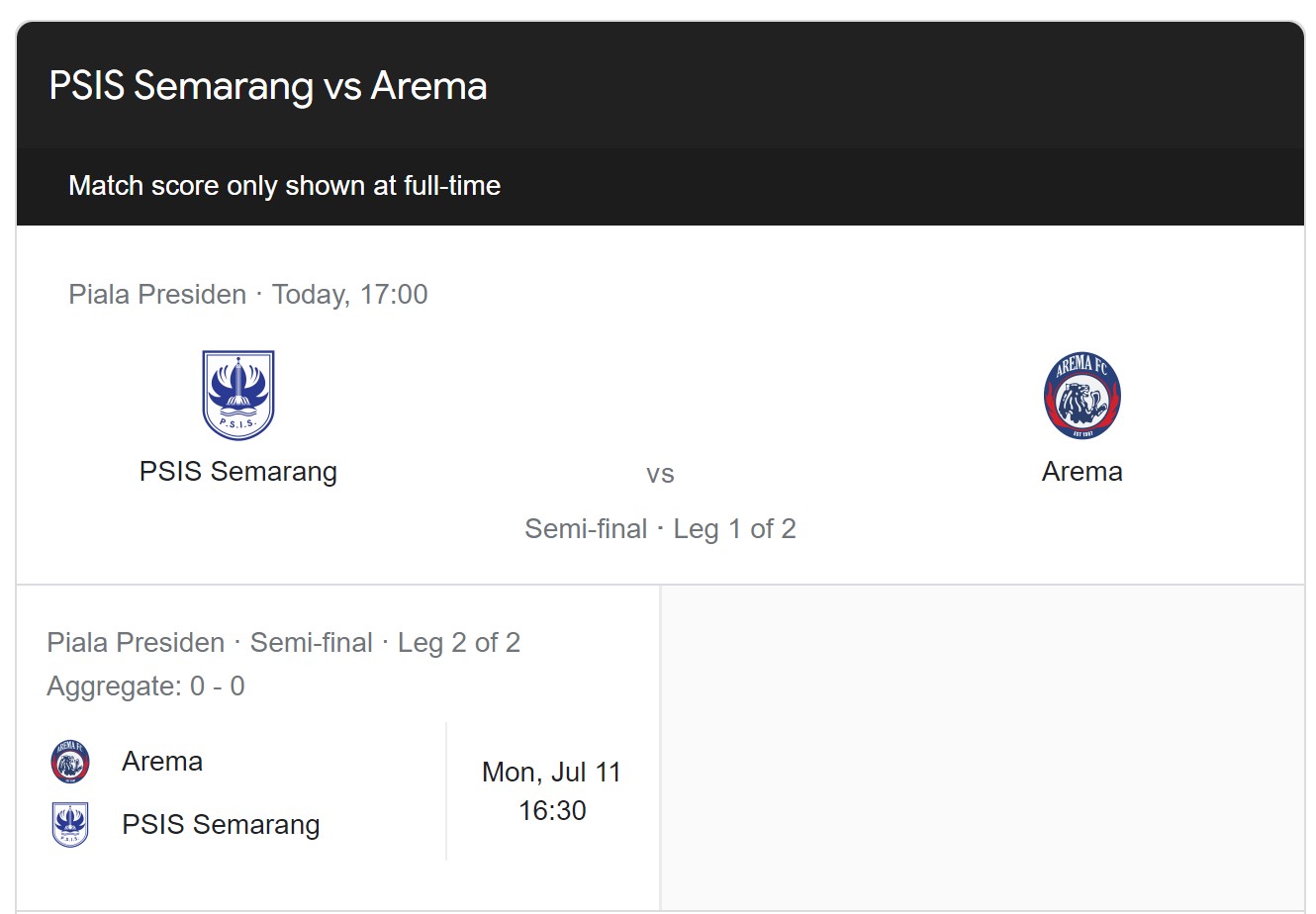Viewport: 1316px width, 914px height.
Task: Click the 'Leg 2 of 2' label
Action: pos(458,643)
